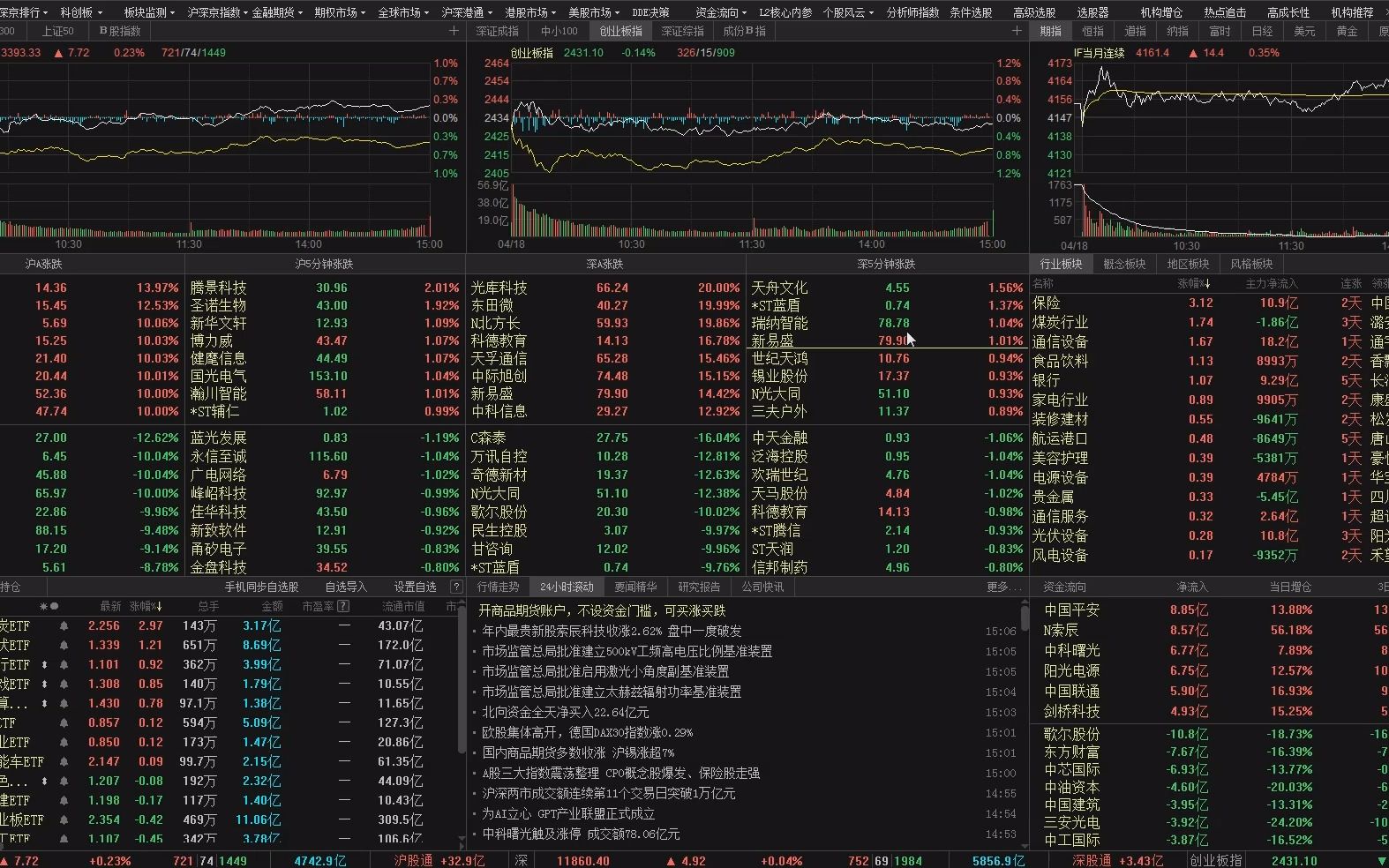Click bell icon in row priced 1.207
Viewport: 1389px width, 868px height.
64,781
